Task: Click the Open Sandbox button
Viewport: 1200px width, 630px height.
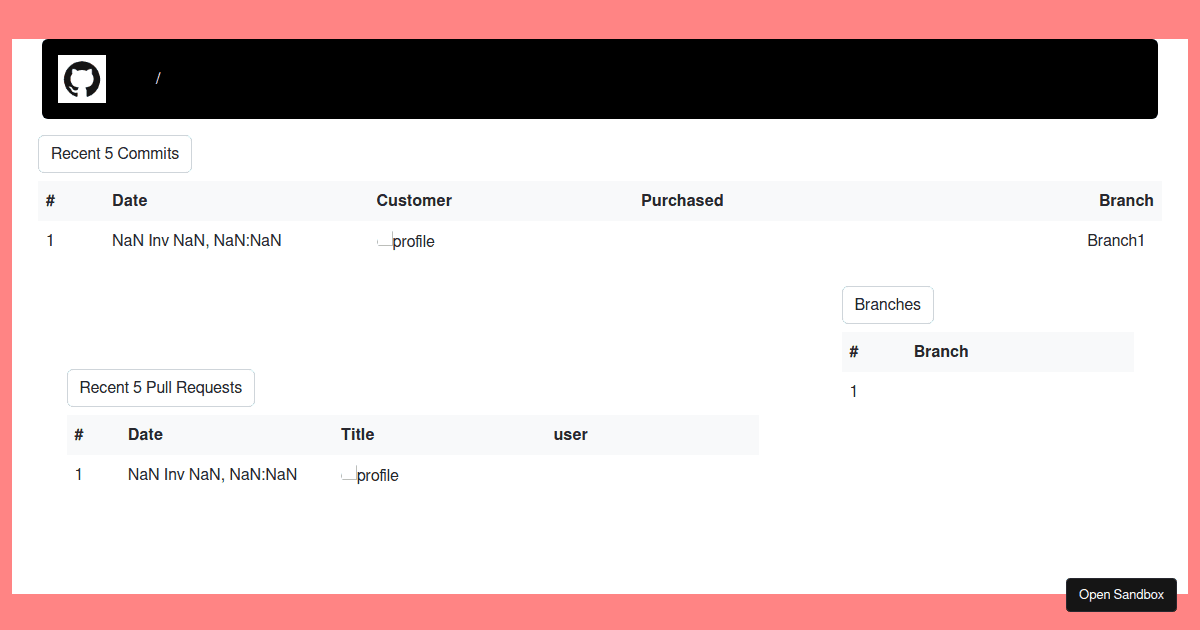Action: coord(1121,595)
